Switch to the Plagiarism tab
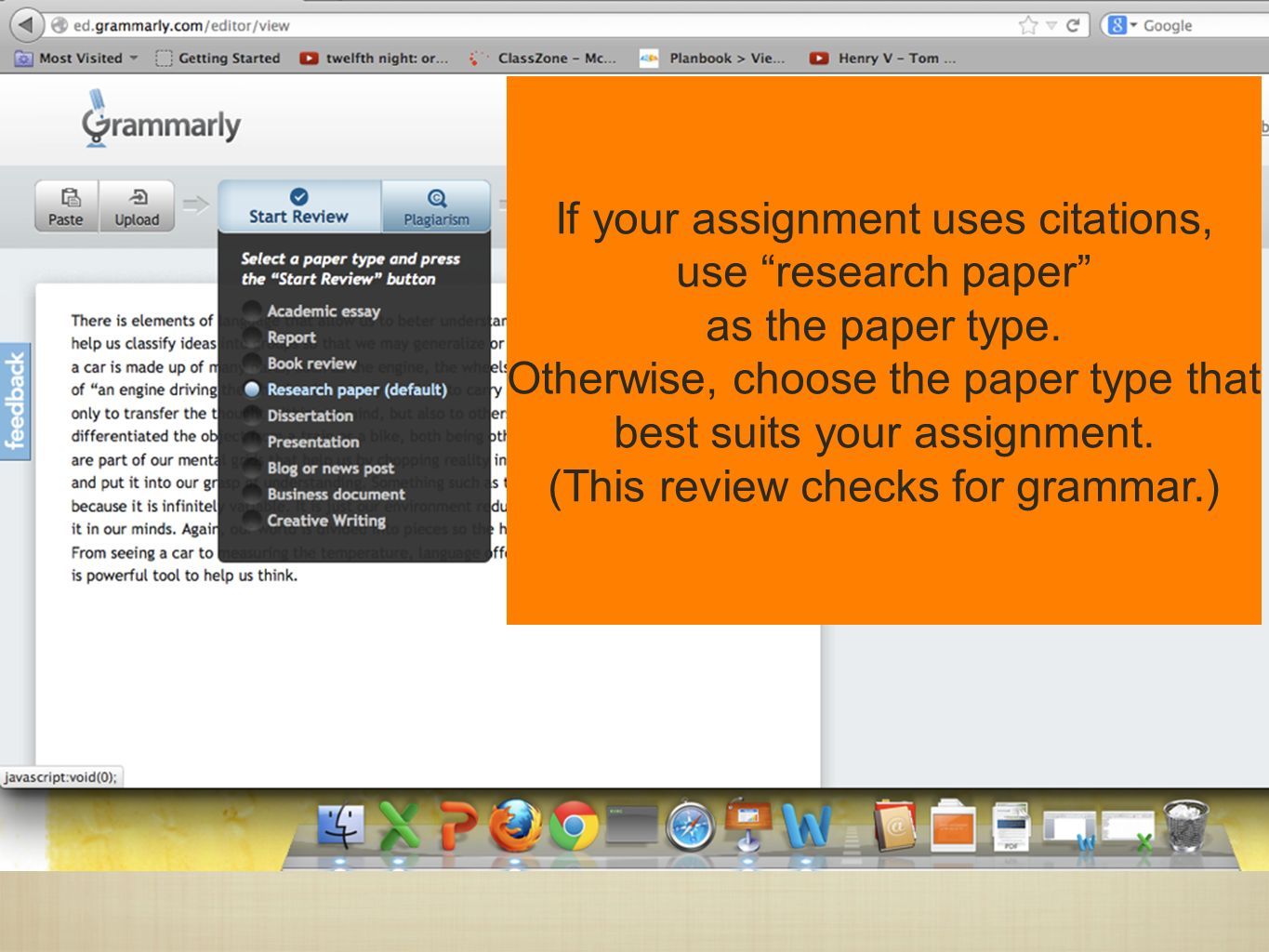The image size is (1269, 952). tap(436, 206)
